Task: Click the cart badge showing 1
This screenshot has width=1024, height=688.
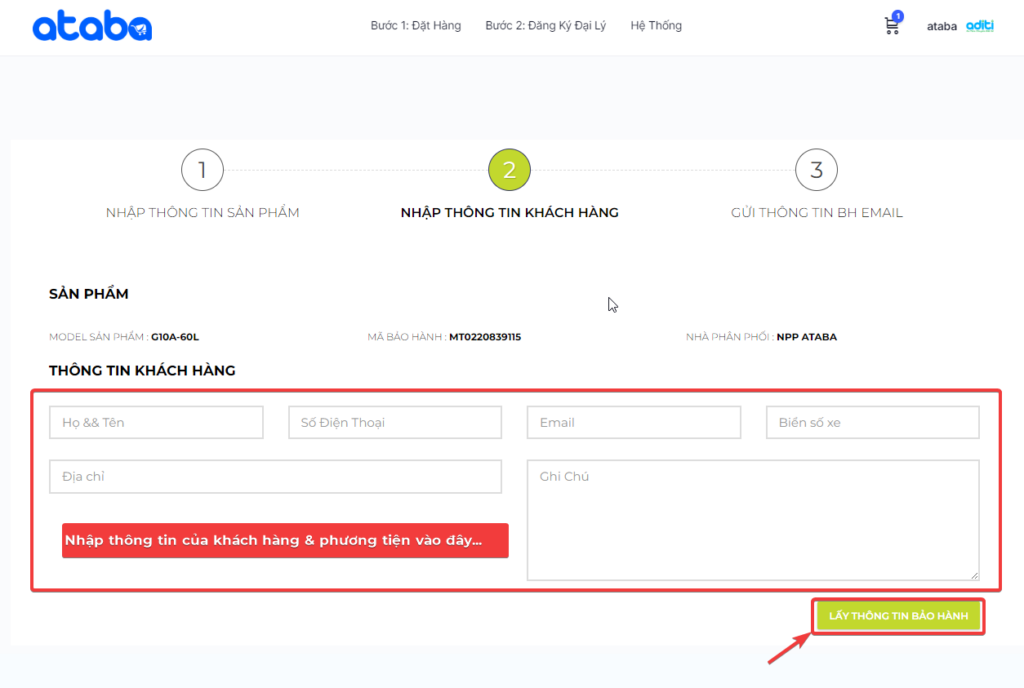Action: (x=897, y=16)
